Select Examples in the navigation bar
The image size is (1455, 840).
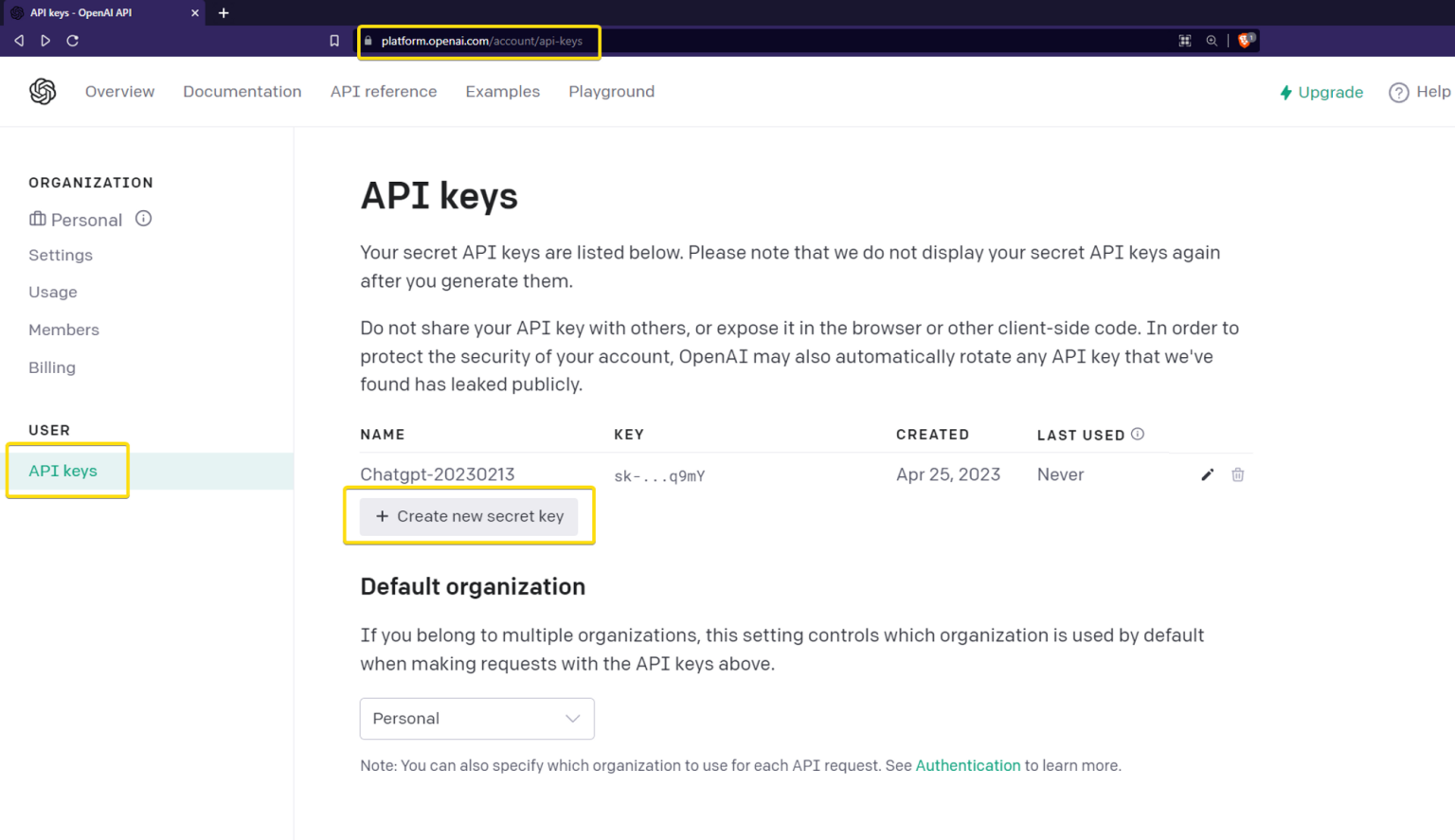pyautogui.click(x=502, y=91)
